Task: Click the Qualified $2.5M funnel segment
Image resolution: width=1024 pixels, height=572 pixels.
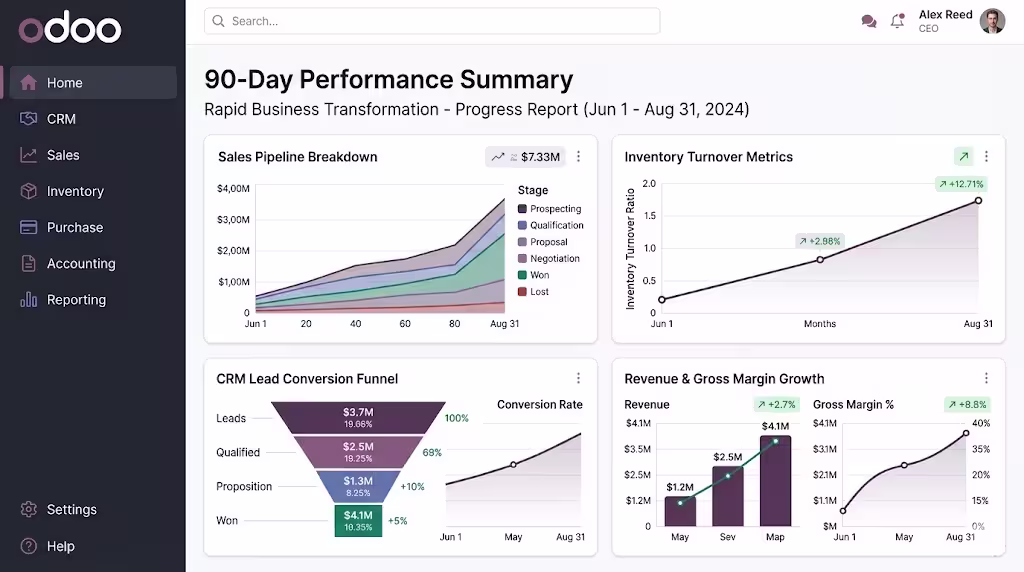Action: [x=358, y=452]
